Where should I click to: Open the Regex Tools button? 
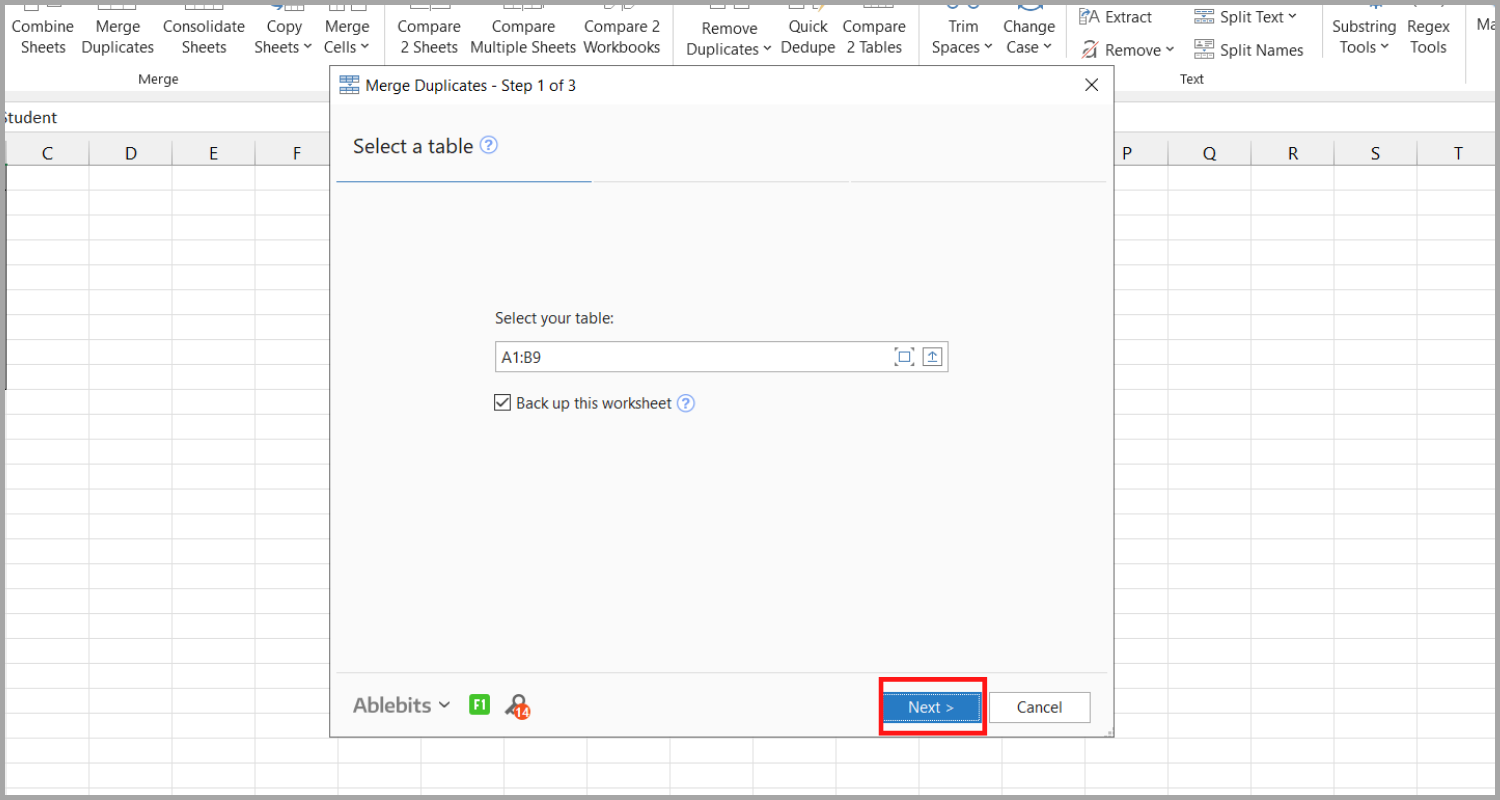[1428, 36]
